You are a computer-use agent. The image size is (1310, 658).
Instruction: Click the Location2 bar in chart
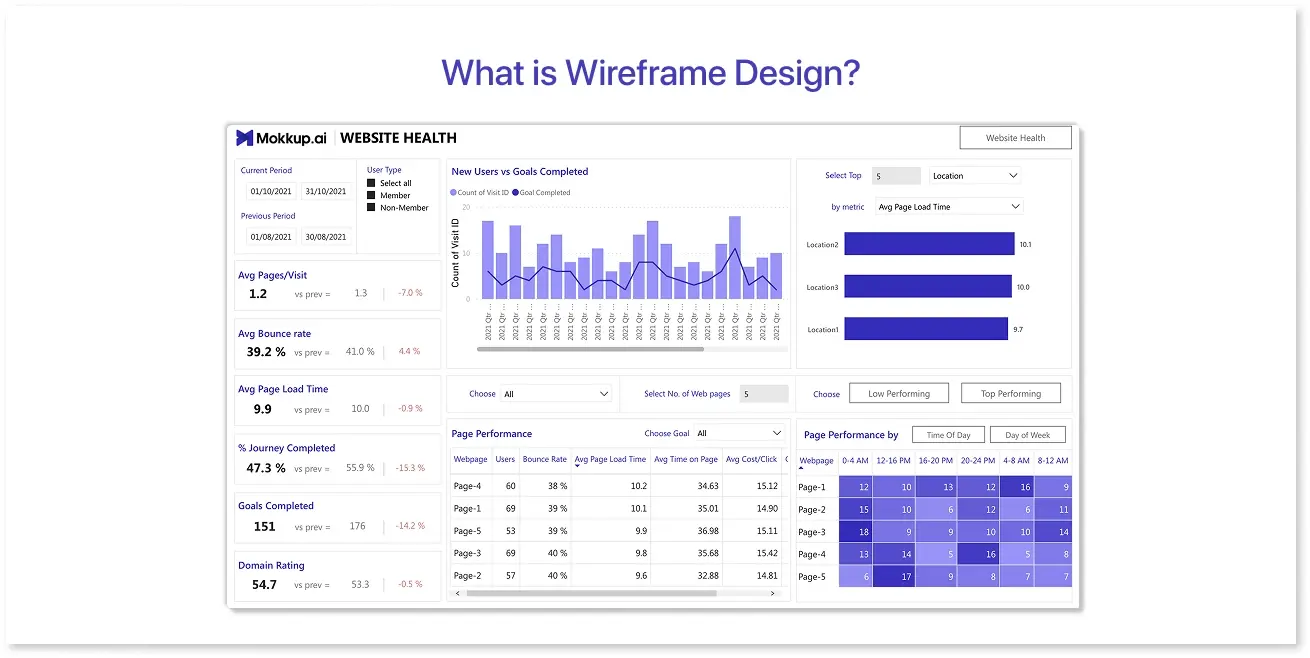pyautogui.click(x=929, y=244)
